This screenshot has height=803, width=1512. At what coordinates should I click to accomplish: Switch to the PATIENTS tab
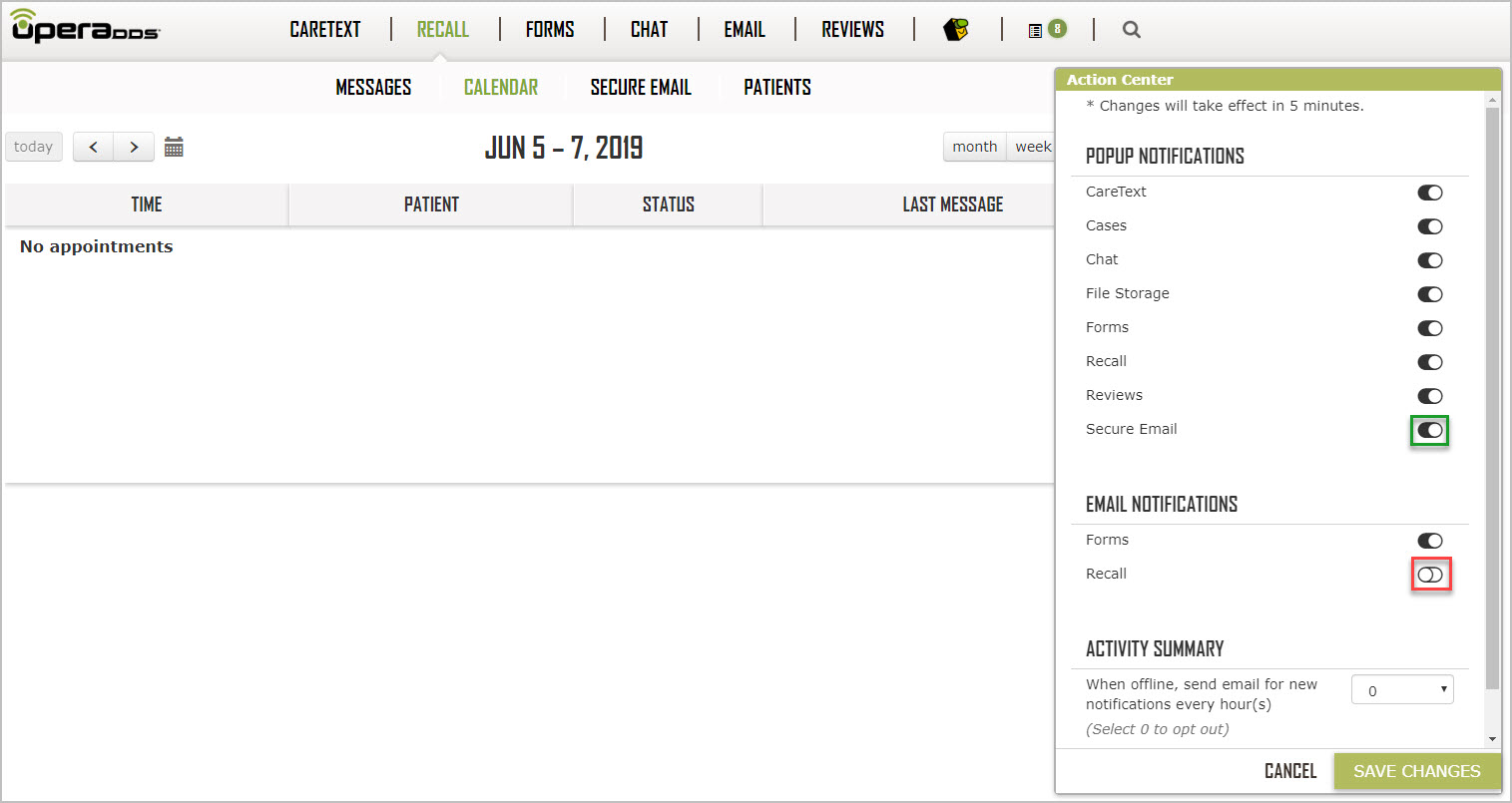(777, 88)
